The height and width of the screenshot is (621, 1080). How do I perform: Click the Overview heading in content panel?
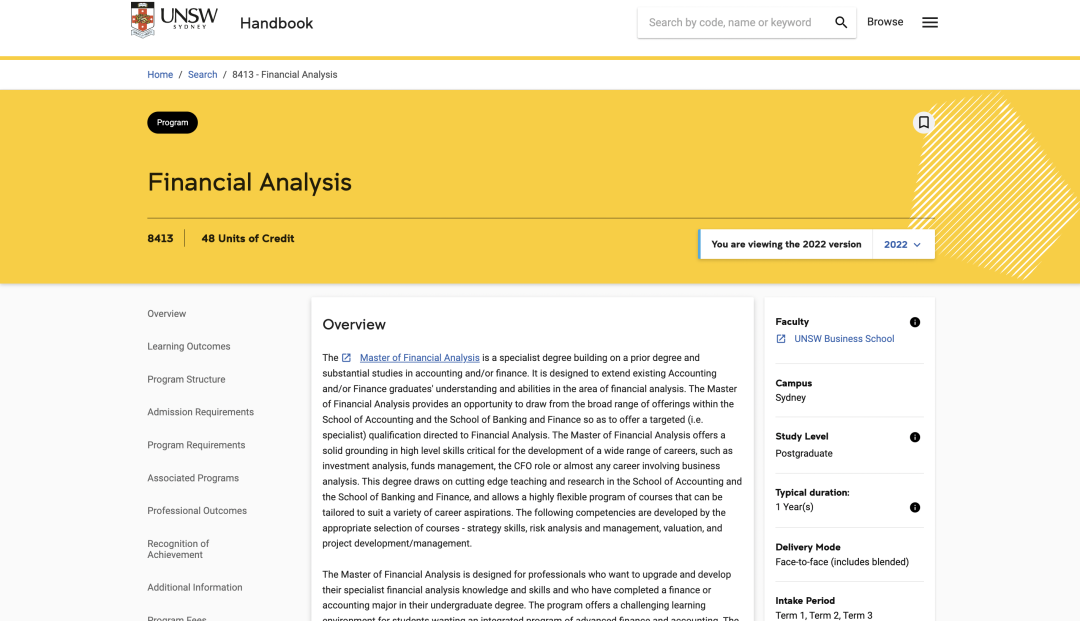pyautogui.click(x=354, y=324)
